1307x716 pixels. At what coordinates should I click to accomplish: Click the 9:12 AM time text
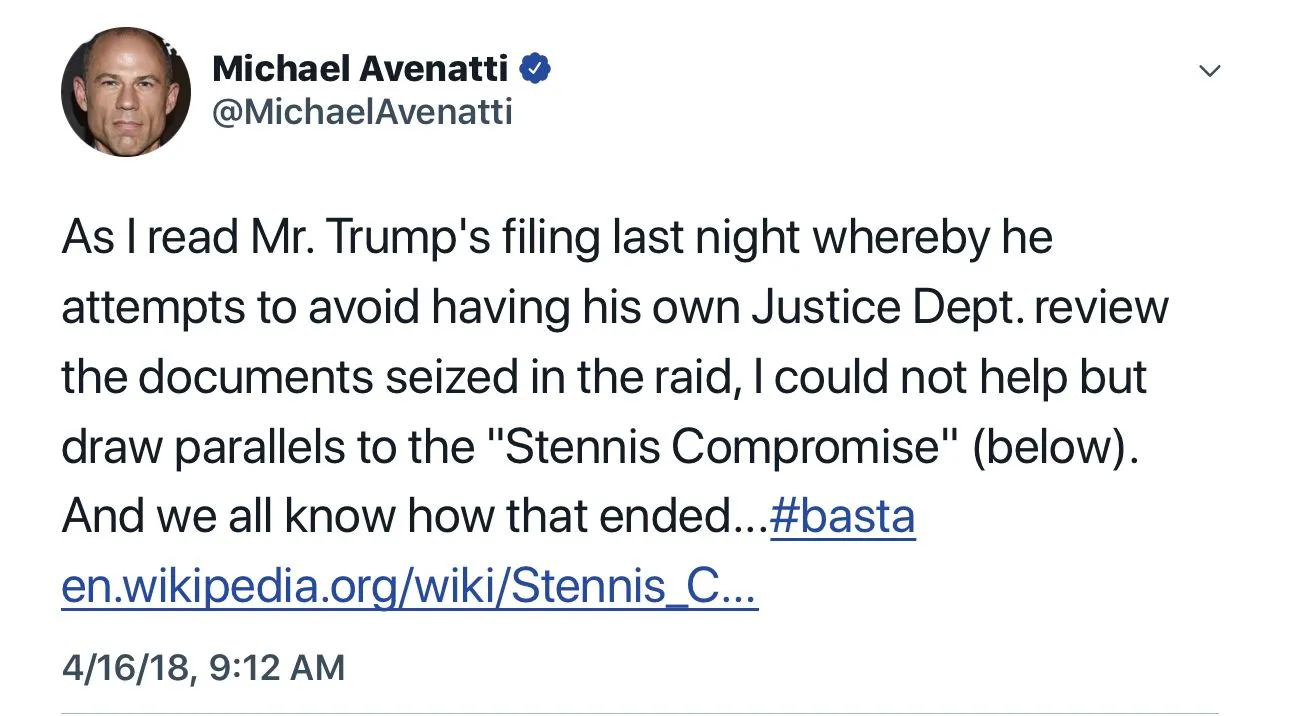(x=276, y=667)
